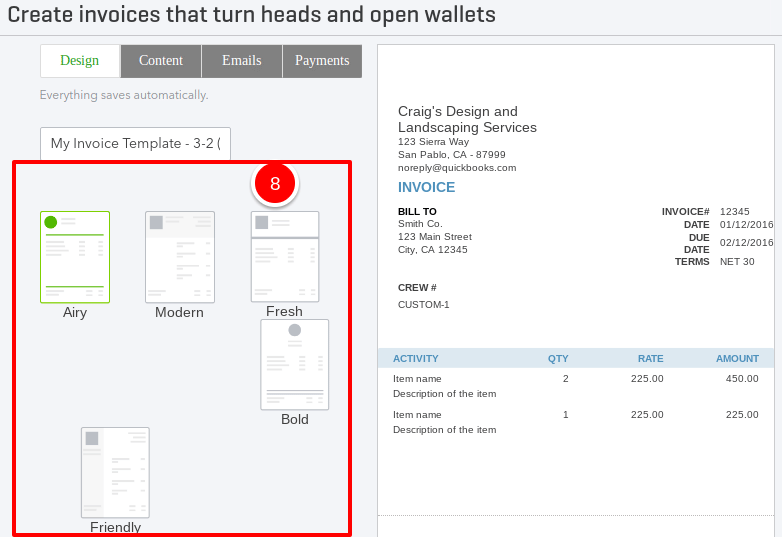Select the Bold template icon
Screen dimensions: 782x537
[x=295, y=364]
